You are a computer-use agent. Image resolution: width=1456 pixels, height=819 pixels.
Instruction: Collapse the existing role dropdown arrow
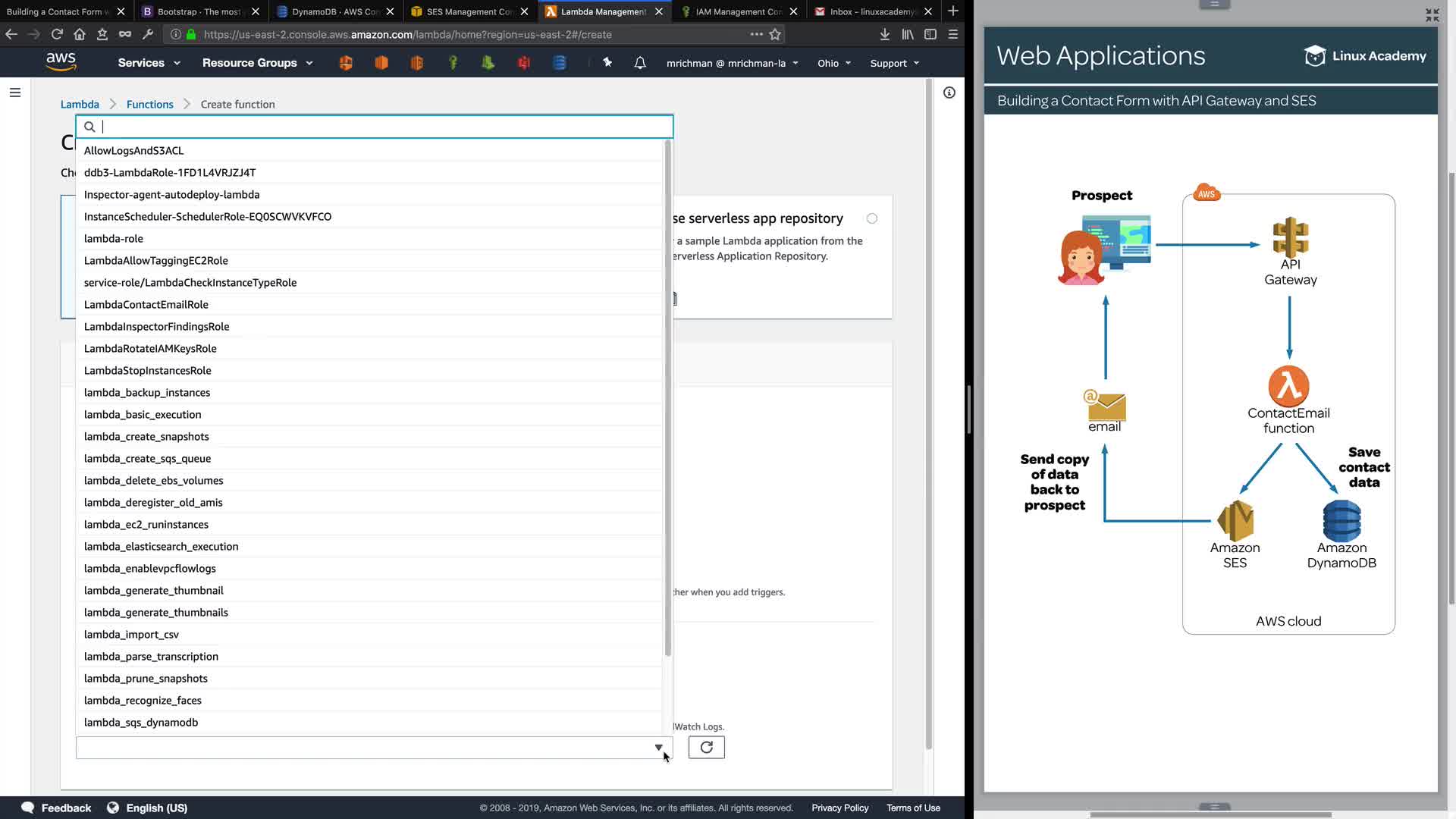point(658,748)
